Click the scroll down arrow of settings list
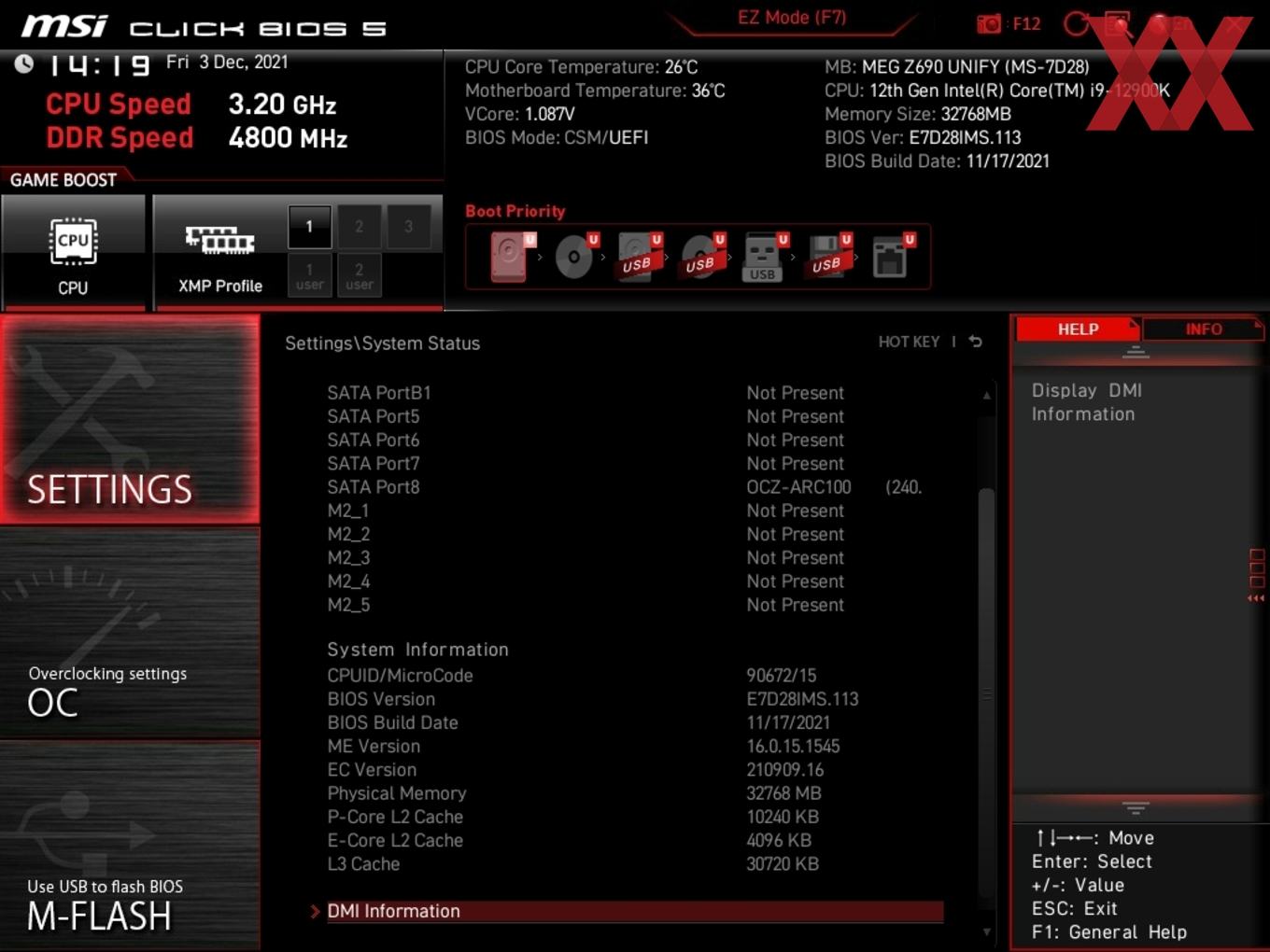Screen dimensions: 1270x952 [986, 931]
